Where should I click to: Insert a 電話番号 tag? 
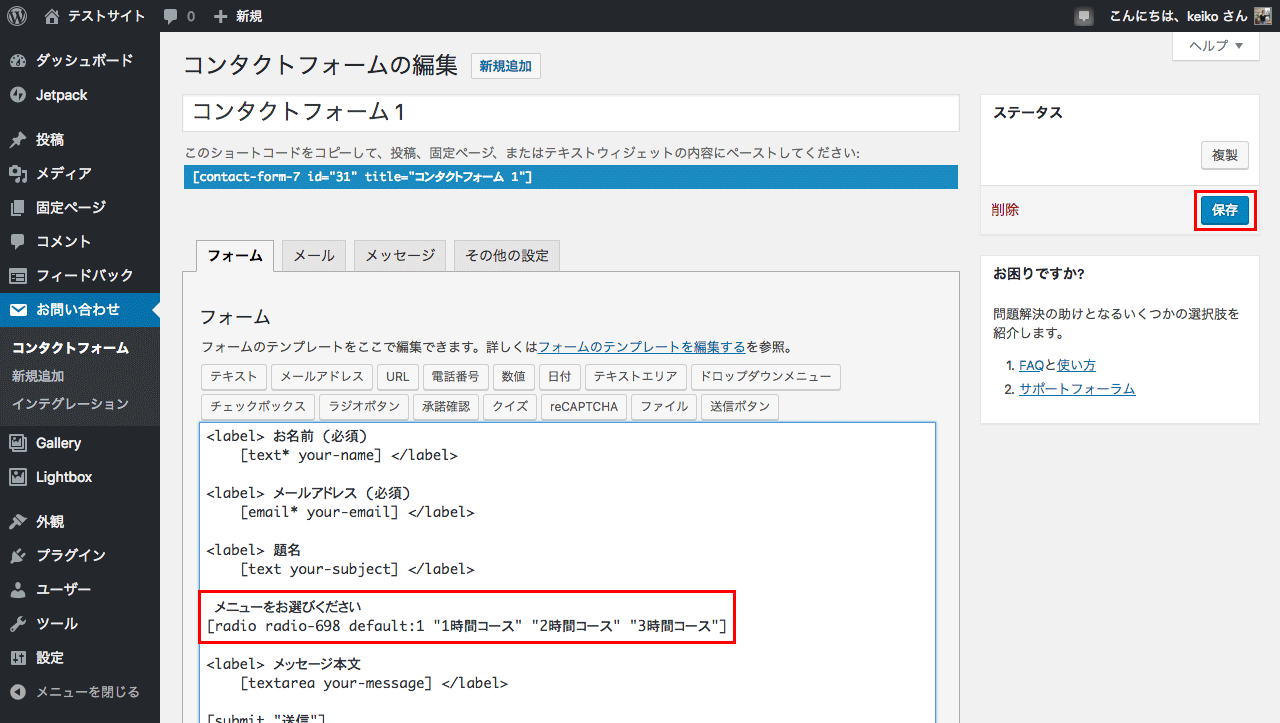(456, 377)
